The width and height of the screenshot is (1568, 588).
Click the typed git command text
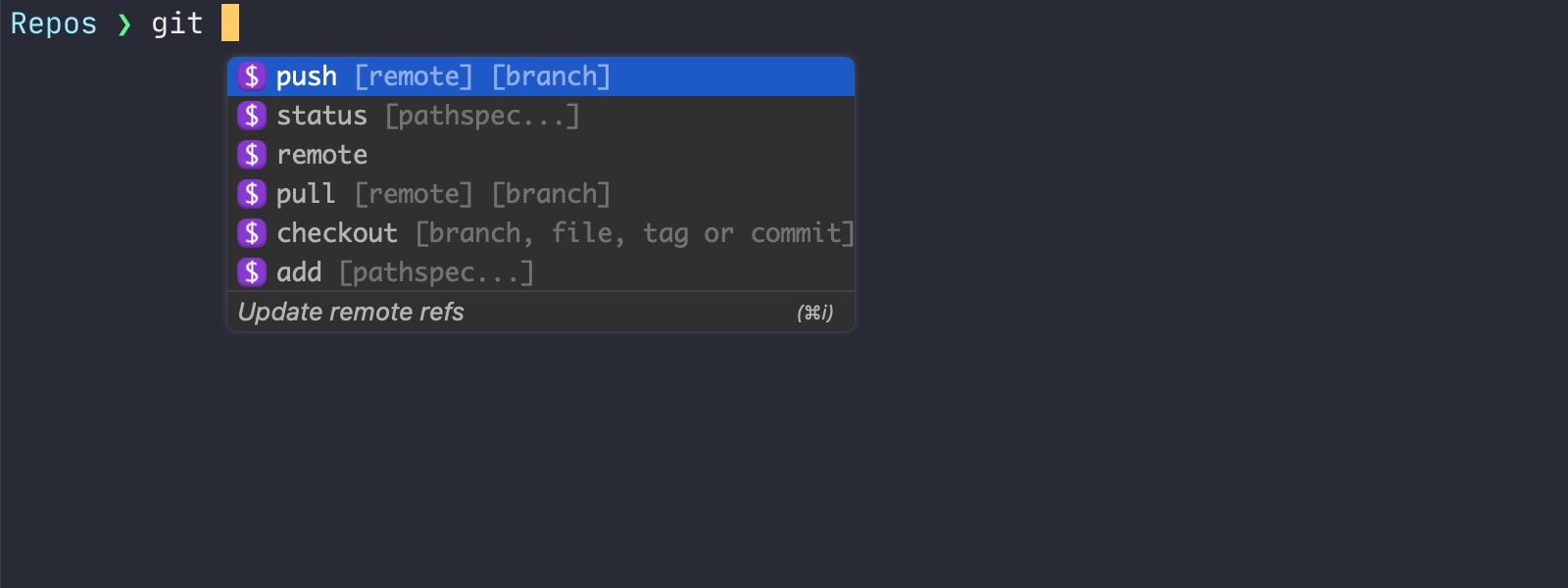pyautogui.click(x=176, y=24)
